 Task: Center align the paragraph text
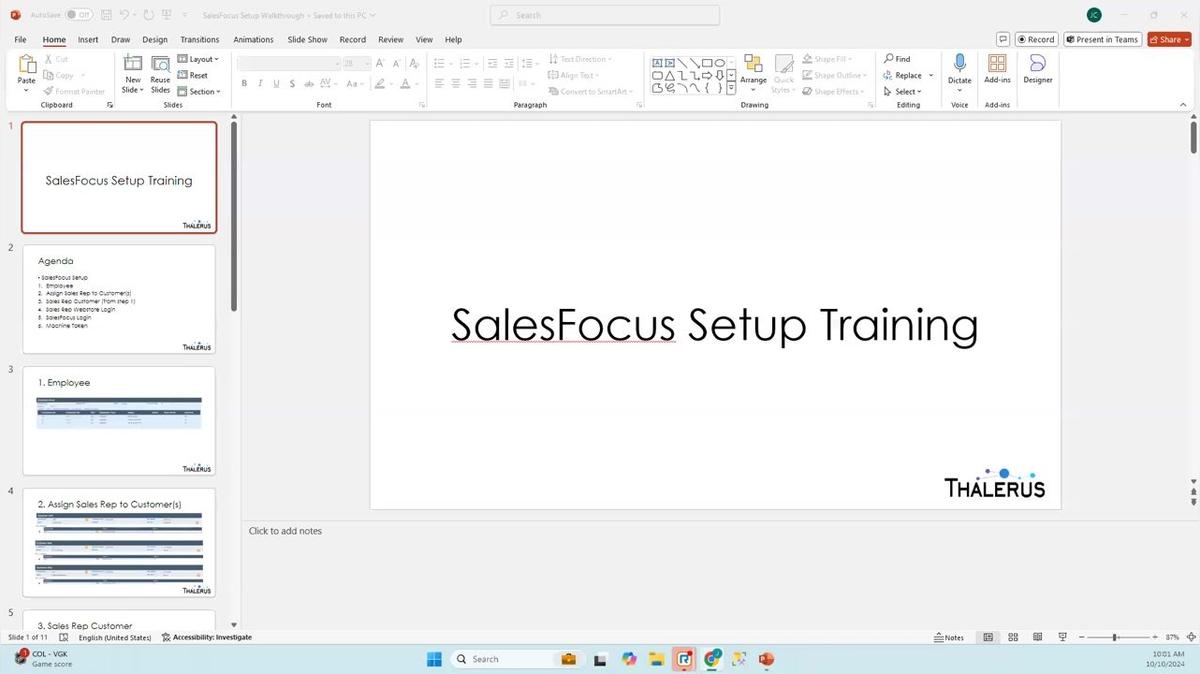[455, 84]
